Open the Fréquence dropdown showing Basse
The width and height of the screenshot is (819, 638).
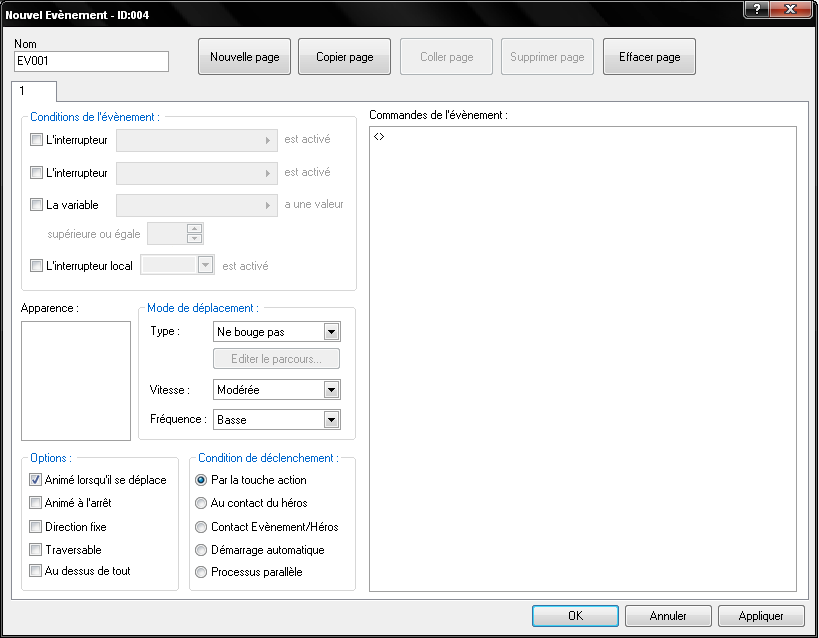(277, 420)
